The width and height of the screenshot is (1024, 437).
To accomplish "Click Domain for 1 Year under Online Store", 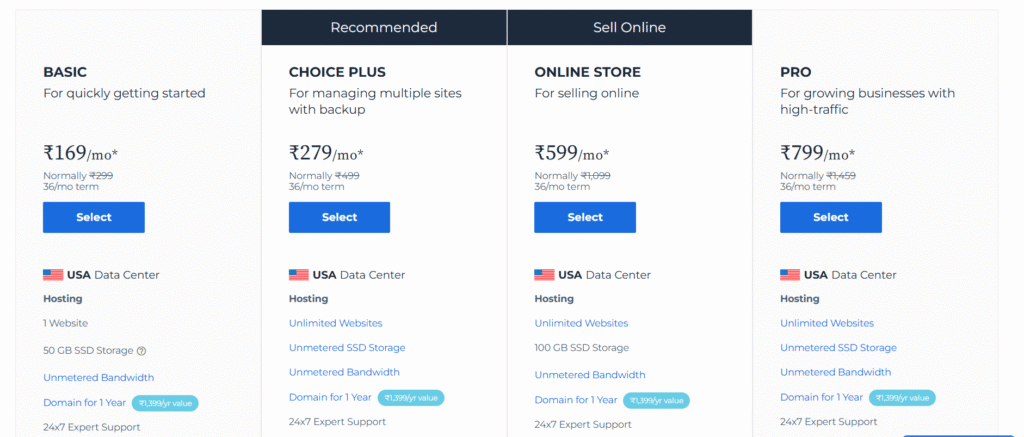I will pyautogui.click(x=575, y=400).
